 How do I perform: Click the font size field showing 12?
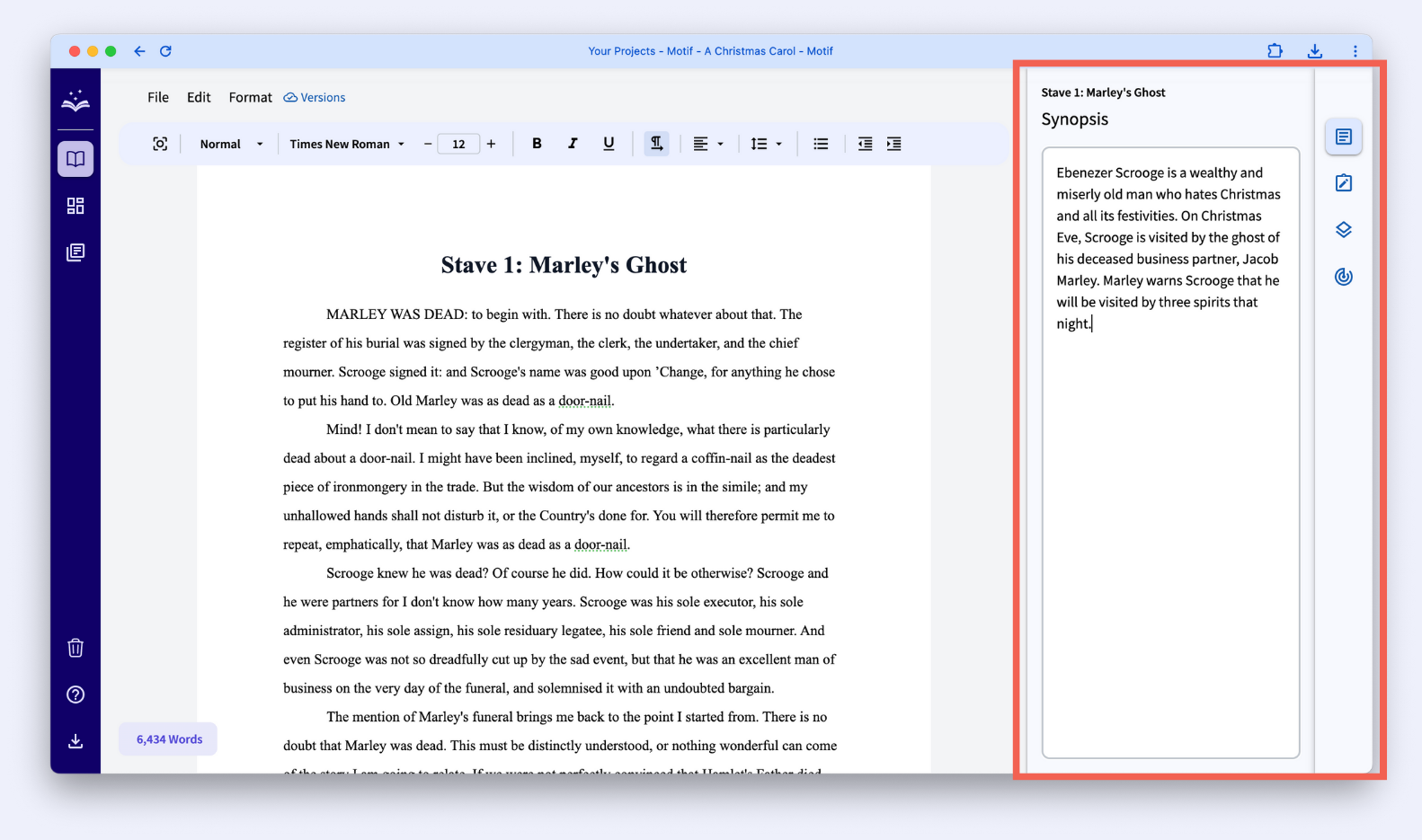[458, 144]
